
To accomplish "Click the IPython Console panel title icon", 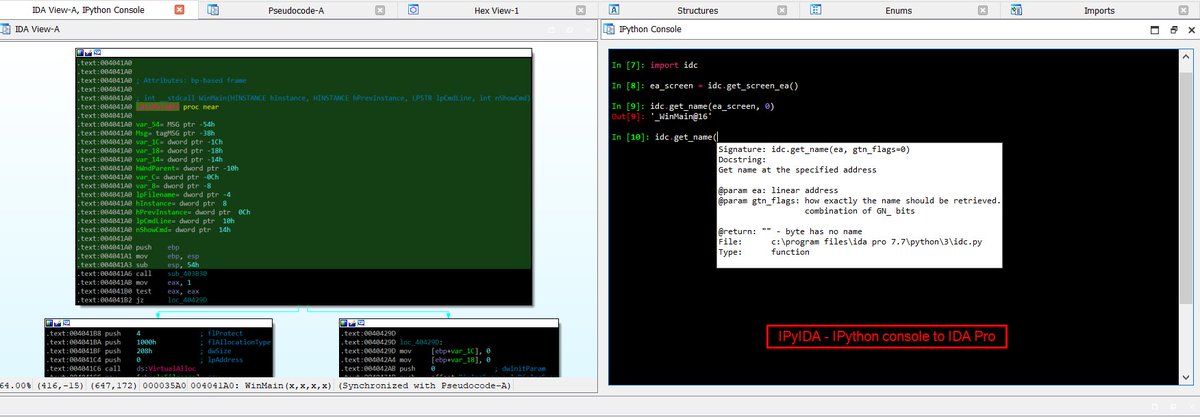I will (609, 30).
